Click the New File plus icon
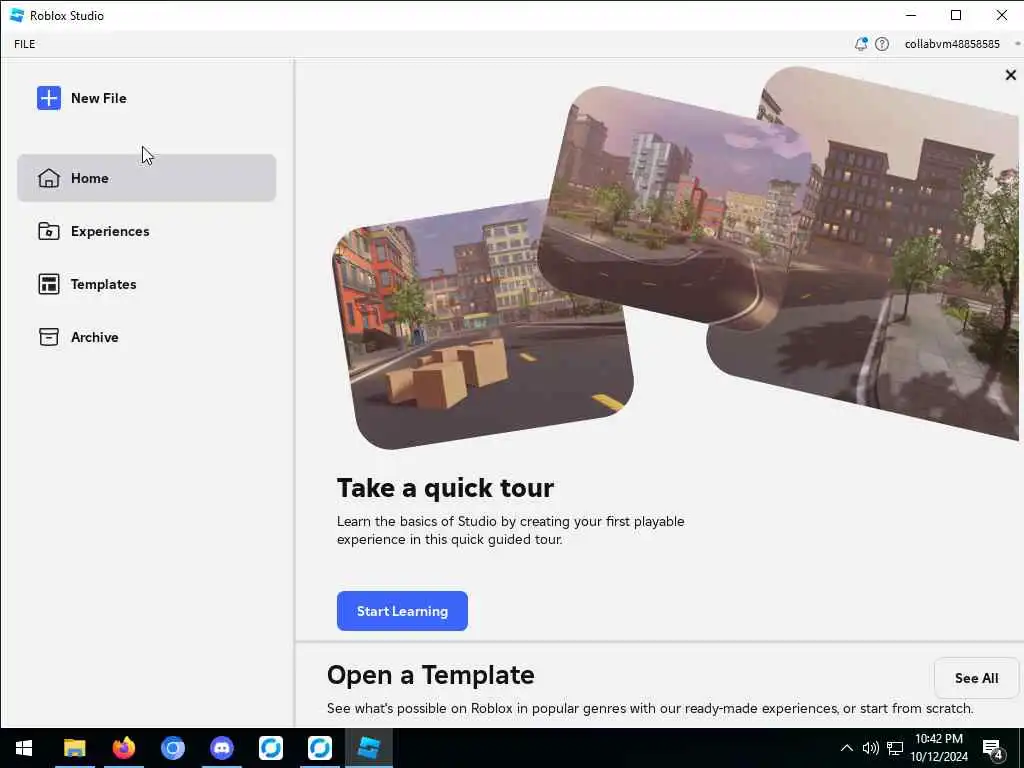This screenshot has width=1024, height=768. [49, 98]
